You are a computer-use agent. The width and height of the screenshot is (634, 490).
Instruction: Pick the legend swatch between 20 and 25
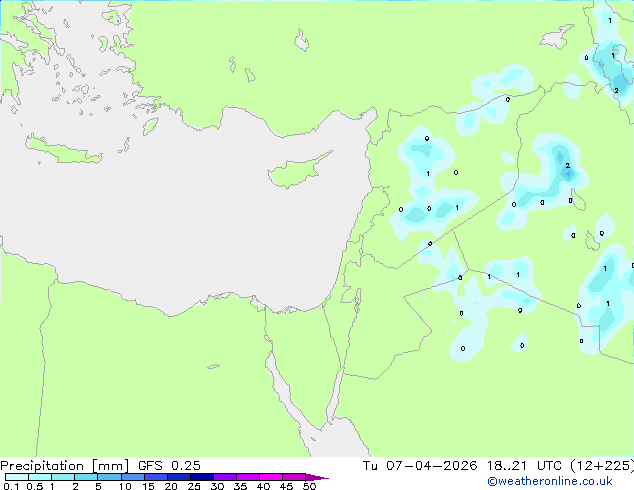178,477
